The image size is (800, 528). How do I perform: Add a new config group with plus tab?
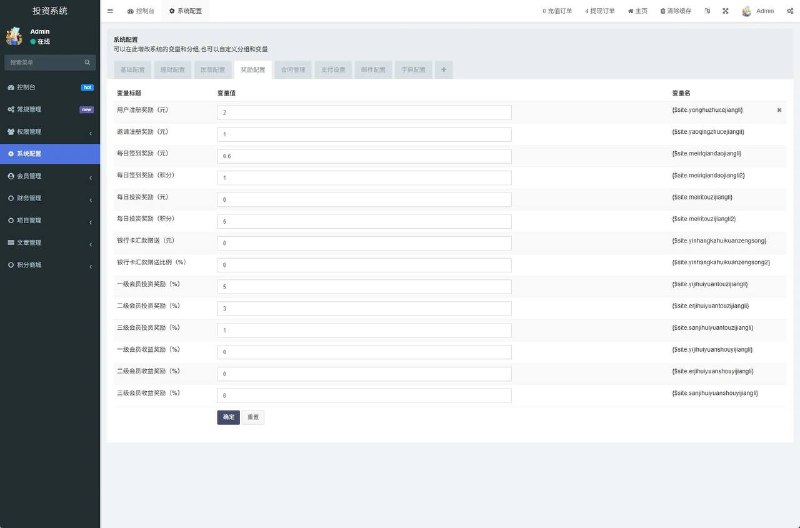444,69
